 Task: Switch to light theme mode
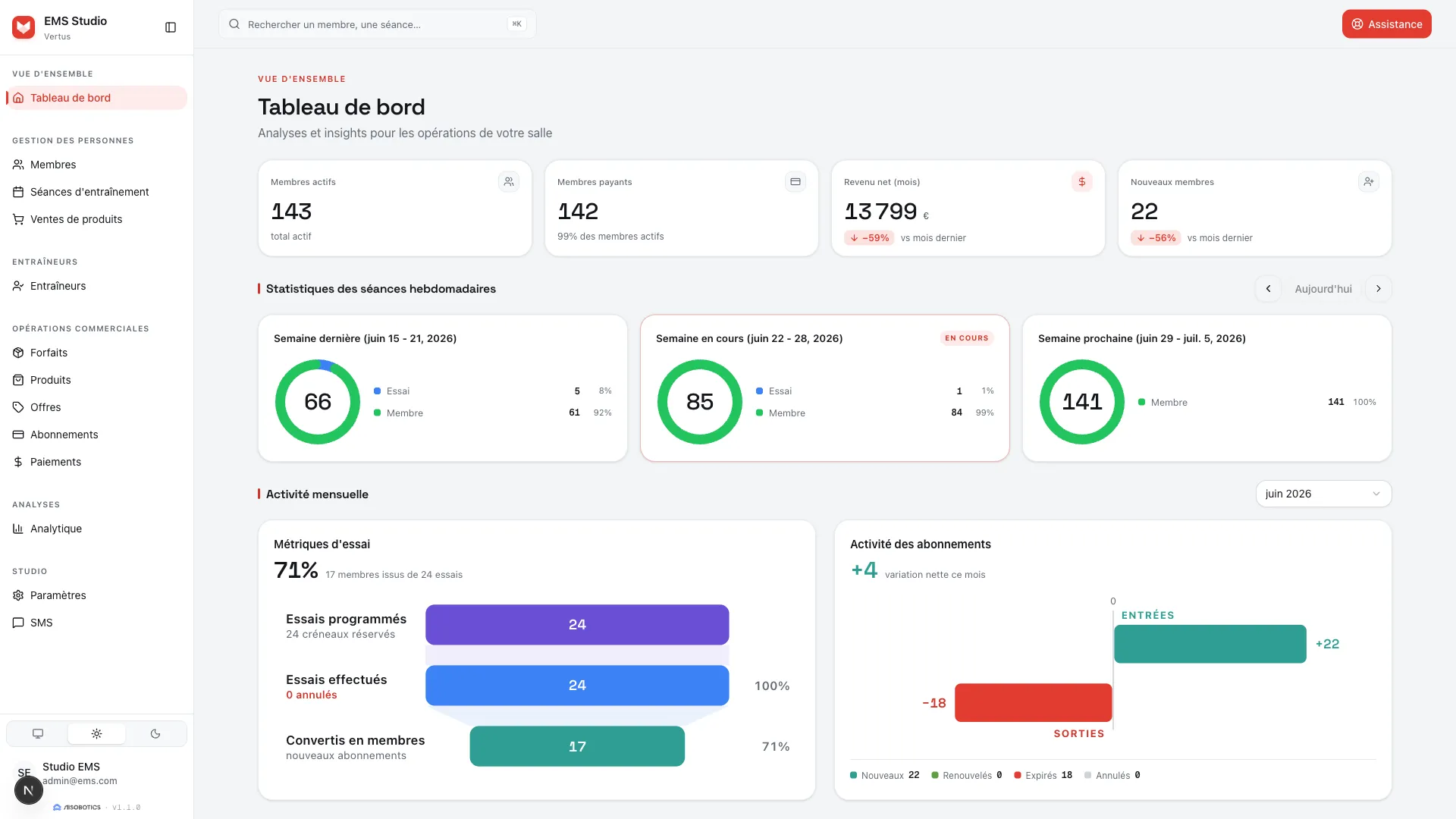pyautogui.click(x=96, y=733)
